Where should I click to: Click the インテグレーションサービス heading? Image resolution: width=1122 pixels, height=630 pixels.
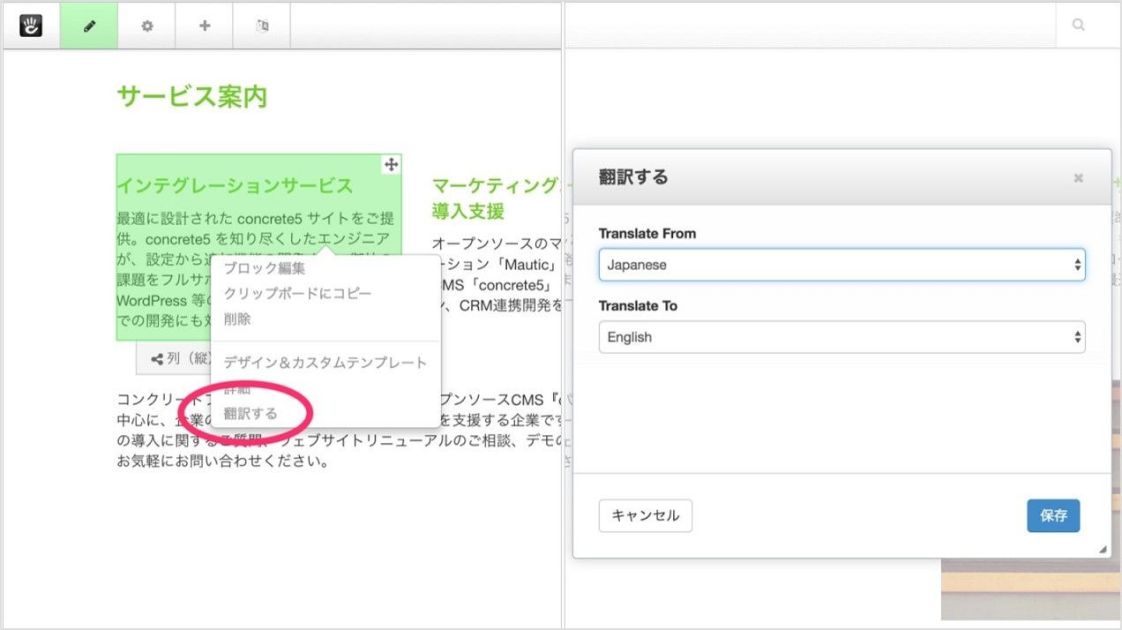click(x=234, y=186)
